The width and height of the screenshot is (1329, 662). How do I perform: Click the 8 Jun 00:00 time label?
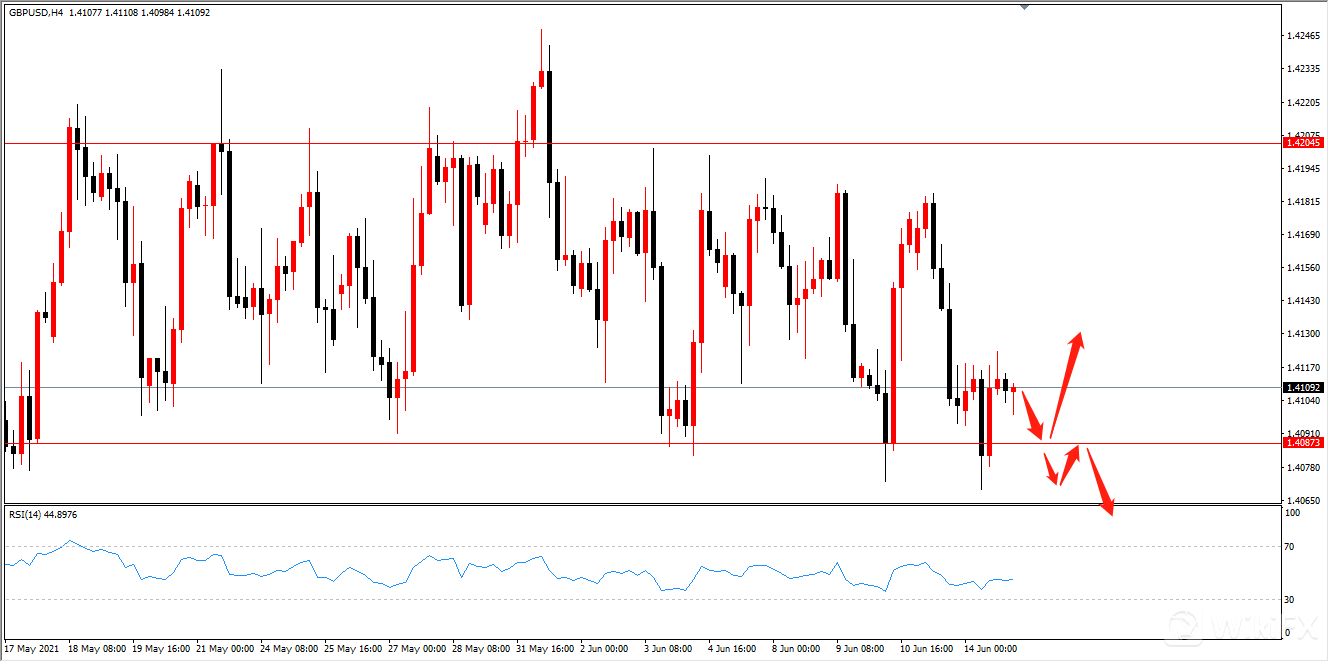point(798,648)
